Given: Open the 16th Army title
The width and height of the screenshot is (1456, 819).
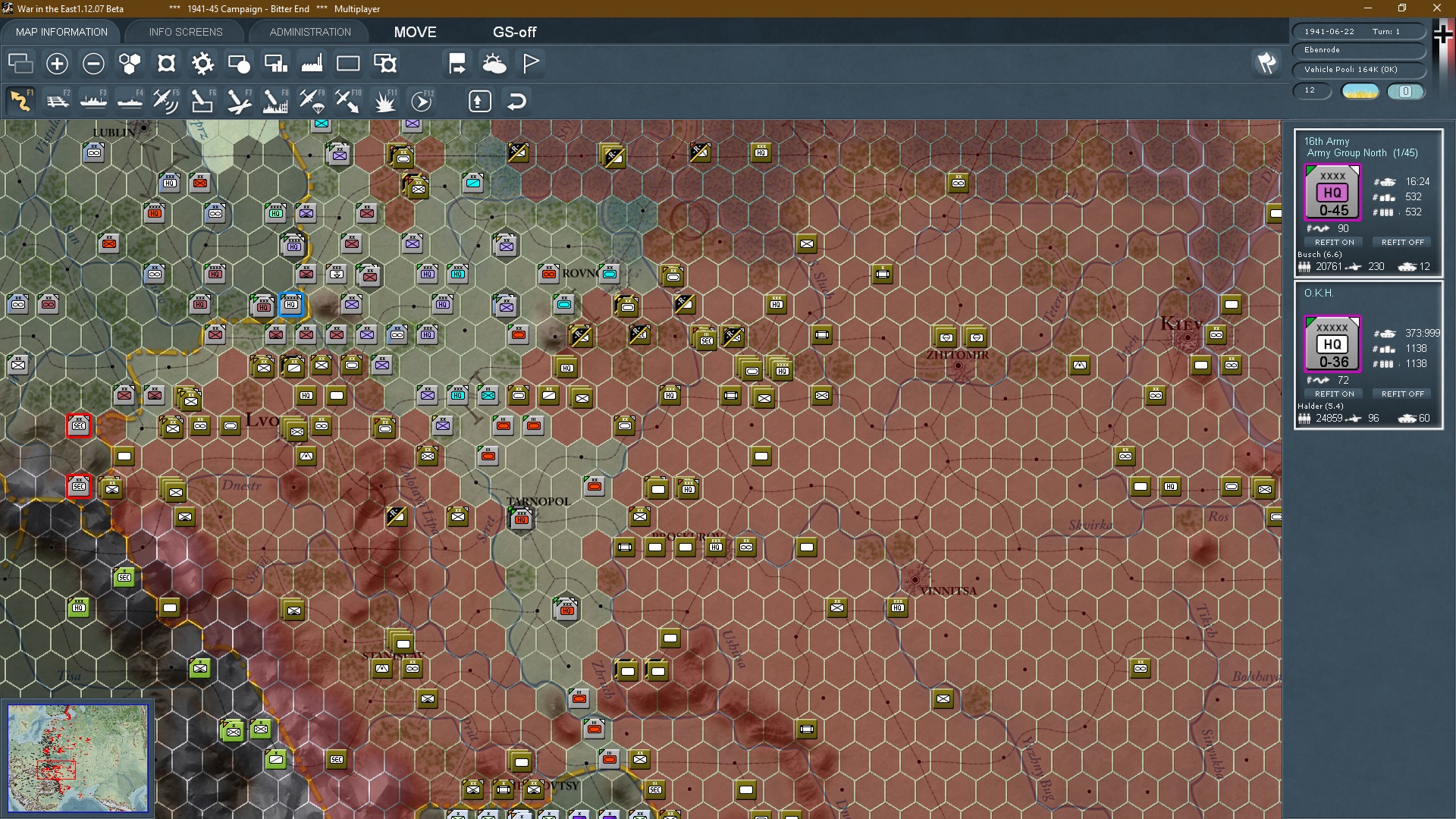Looking at the screenshot, I should click(1326, 141).
